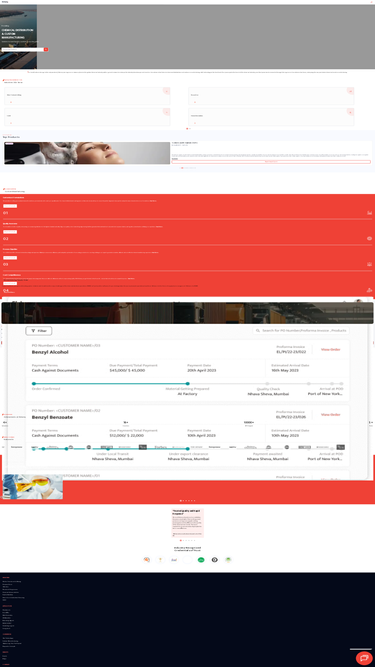
Task: Click the white button above number 02
Action: click(x=10, y=232)
